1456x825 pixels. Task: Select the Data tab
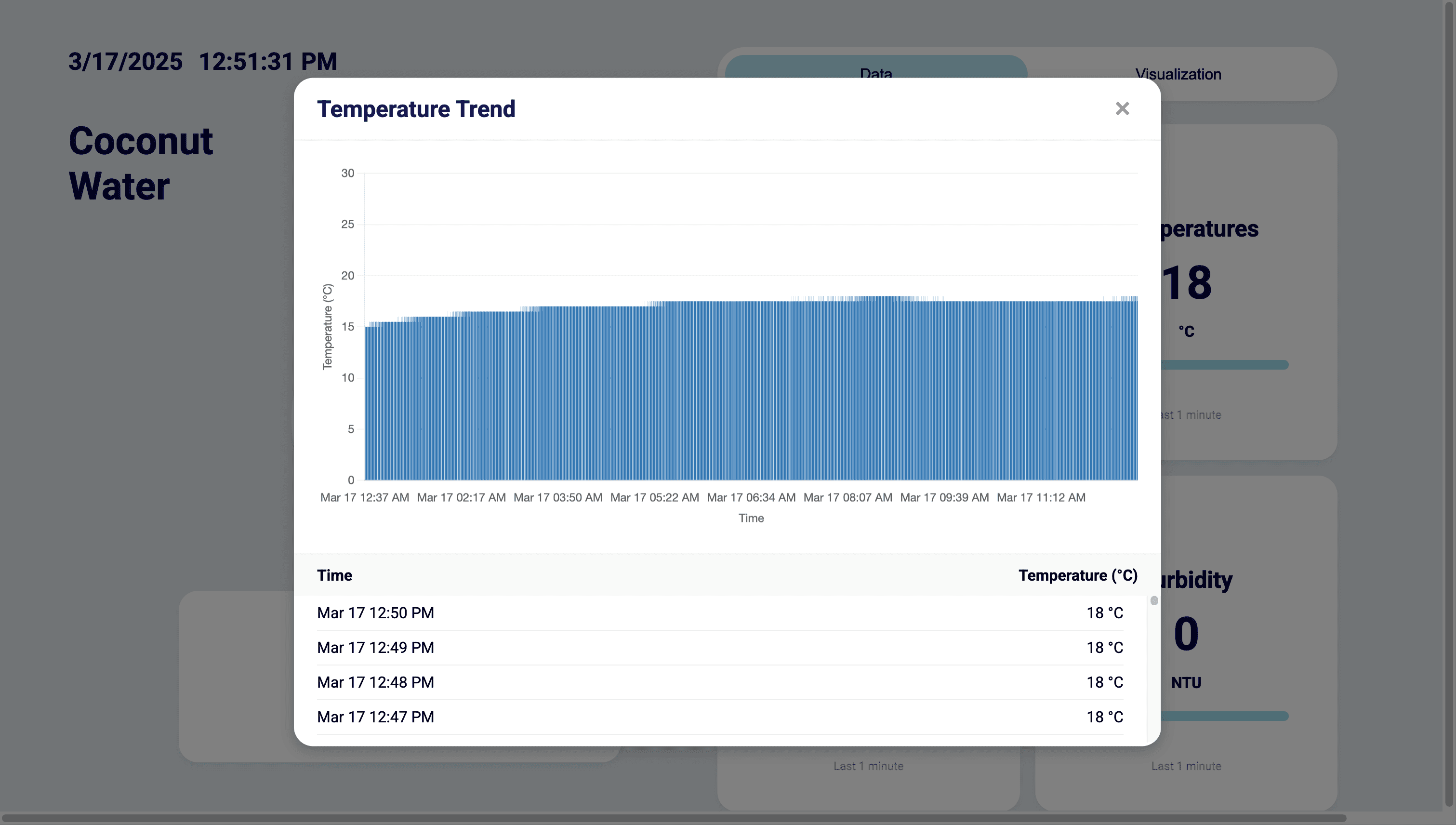tap(875, 67)
